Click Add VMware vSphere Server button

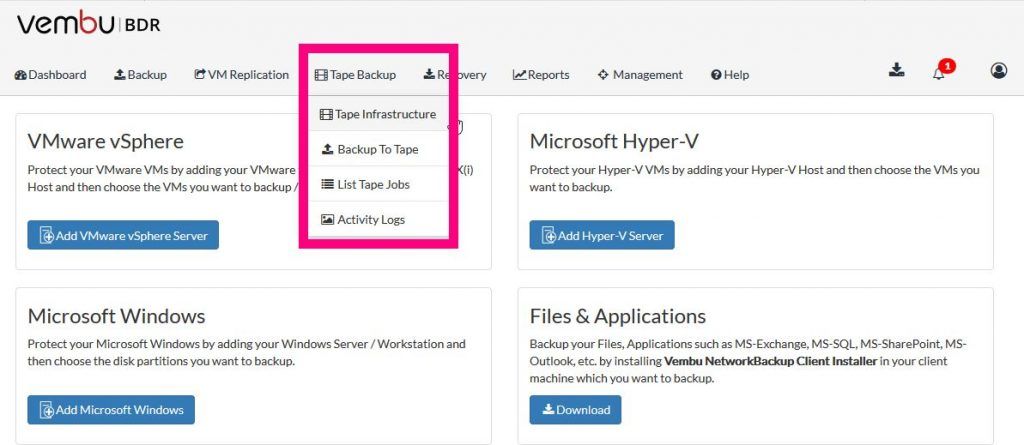coord(123,235)
